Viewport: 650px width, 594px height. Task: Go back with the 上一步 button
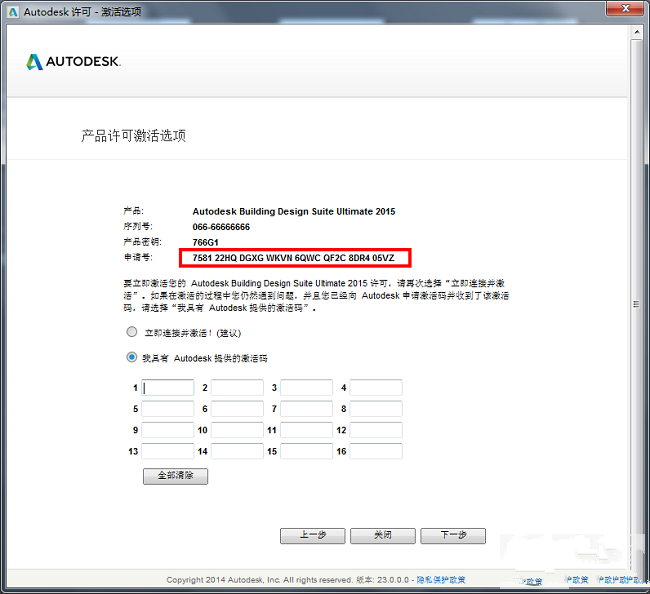coord(313,536)
